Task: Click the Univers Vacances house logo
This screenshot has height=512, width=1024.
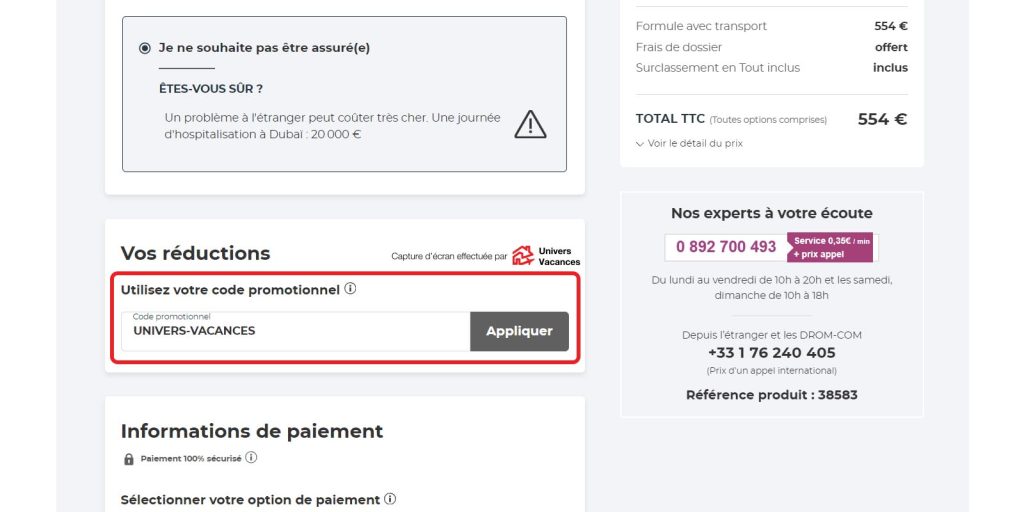Action: point(523,256)
